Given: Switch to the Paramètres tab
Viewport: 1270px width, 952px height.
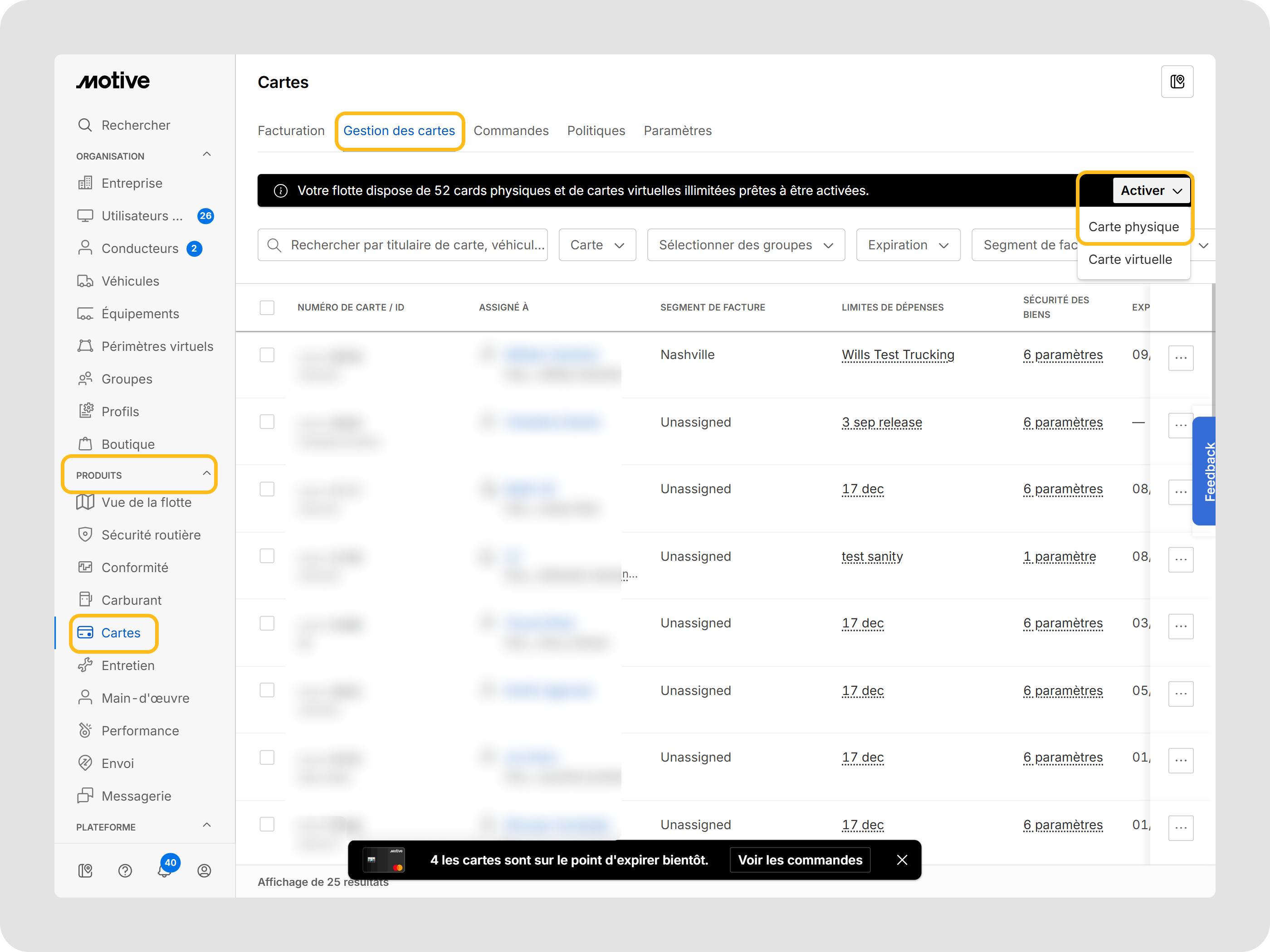Looking at the screenshot, I should coord(678,131).
